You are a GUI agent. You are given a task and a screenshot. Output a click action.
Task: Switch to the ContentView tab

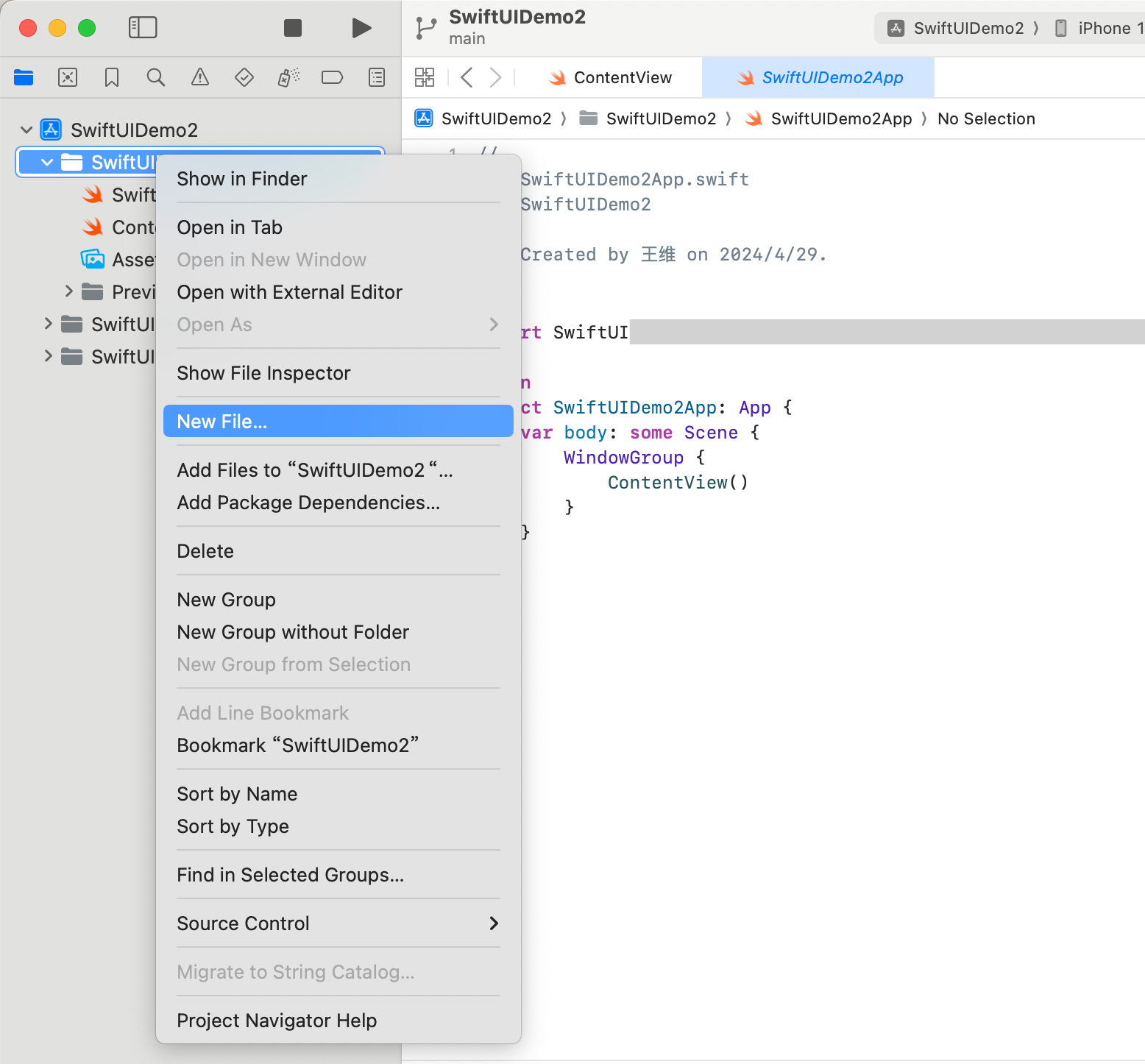[x=611, y=77]
